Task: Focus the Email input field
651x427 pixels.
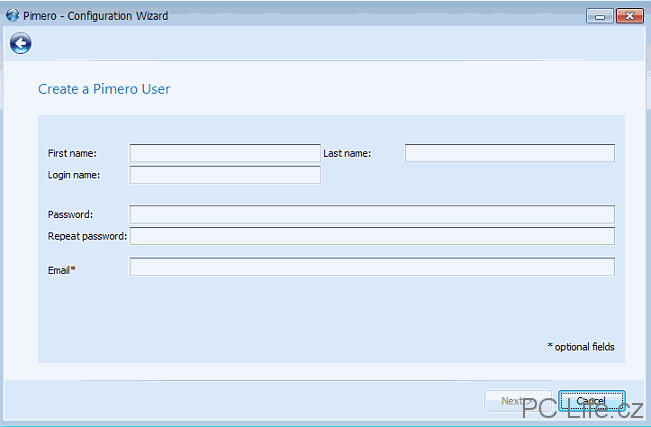Action: 372,267
